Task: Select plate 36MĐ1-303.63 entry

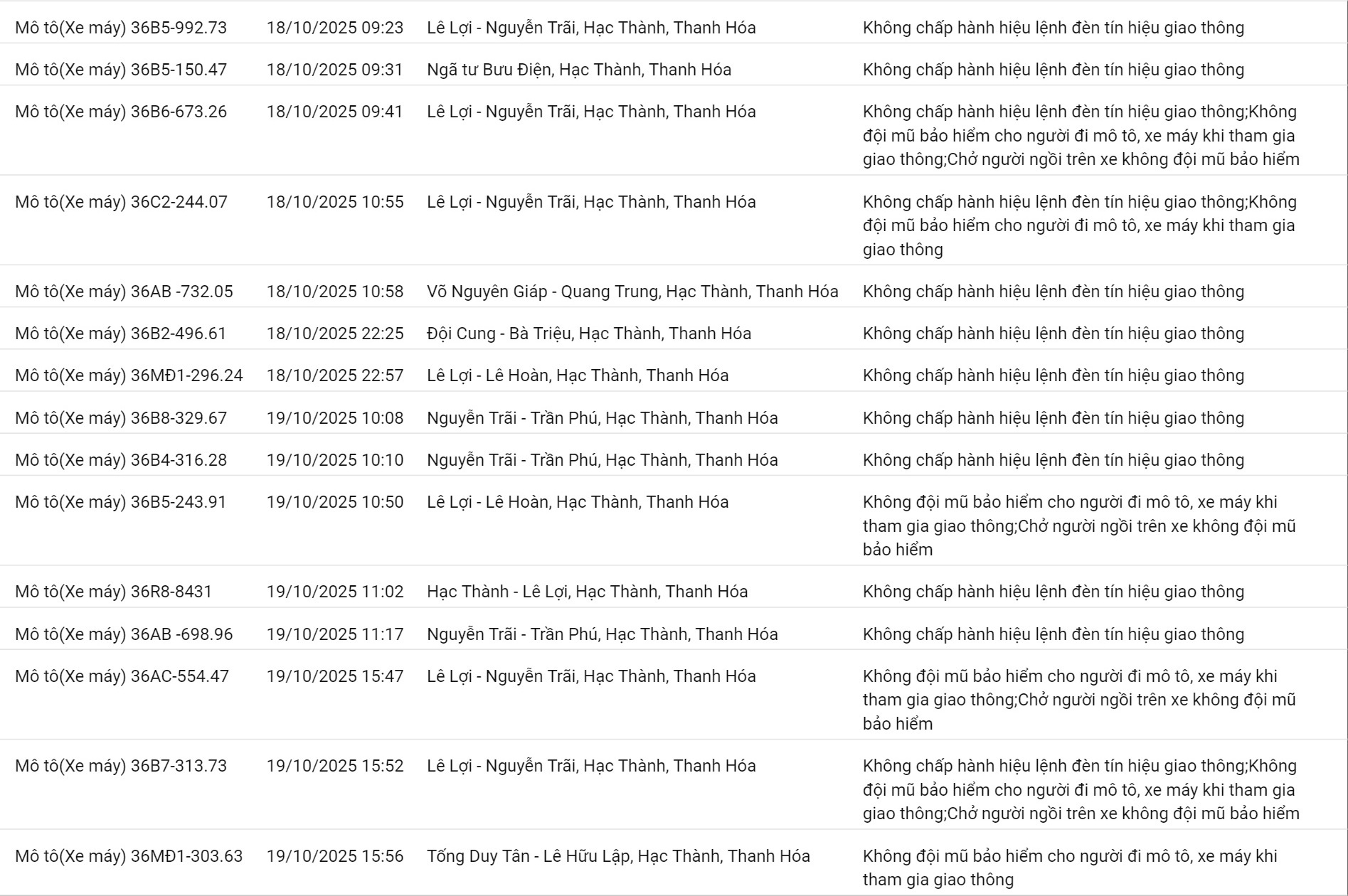Action: (x=129, y=856)
